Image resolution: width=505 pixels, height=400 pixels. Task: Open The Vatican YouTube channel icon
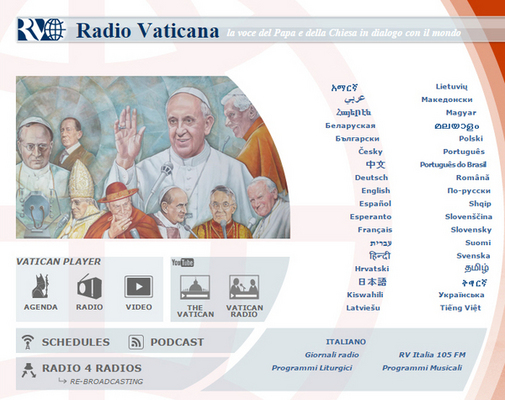[195, 287]
